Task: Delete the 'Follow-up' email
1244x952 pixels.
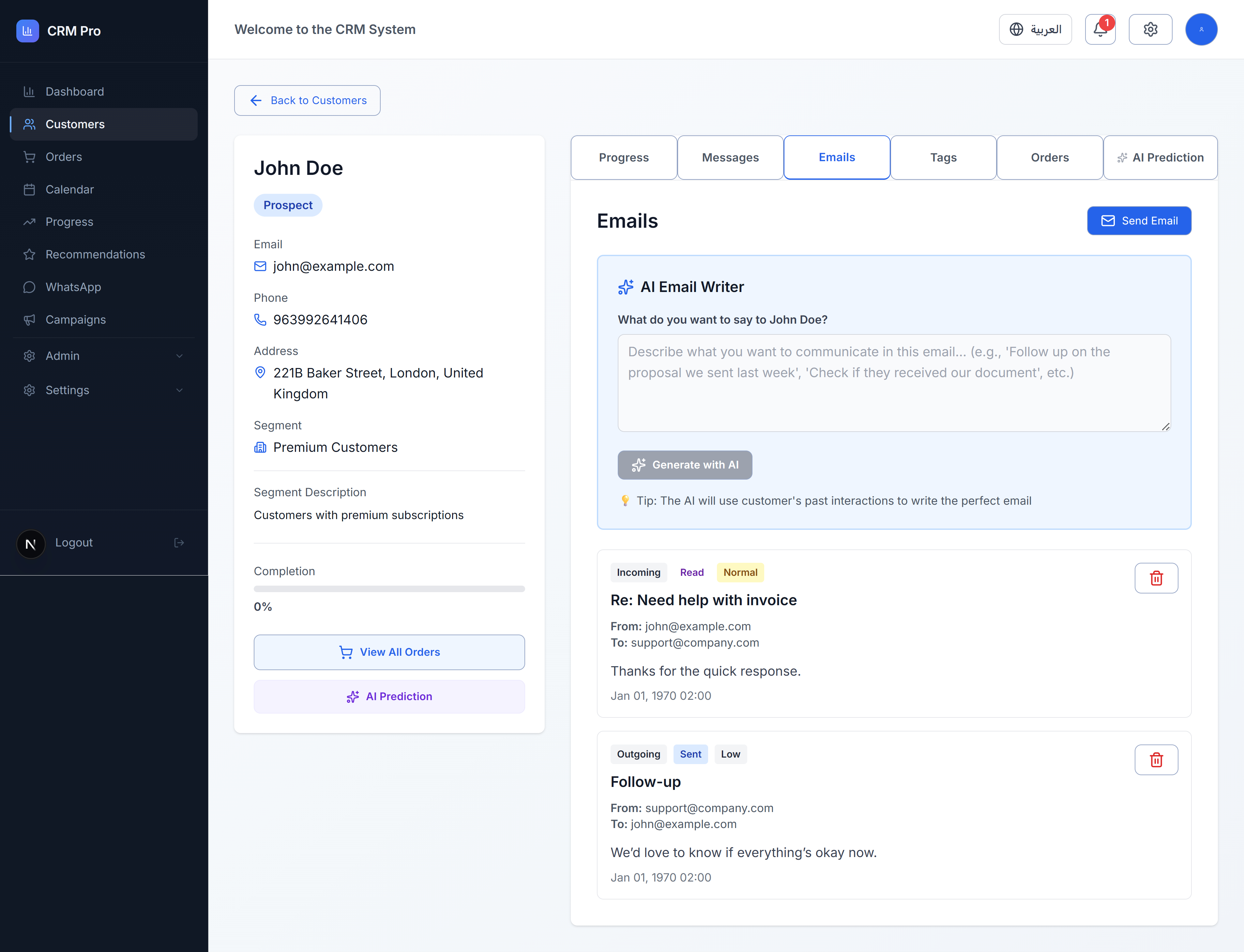Action: [1156, 759]
